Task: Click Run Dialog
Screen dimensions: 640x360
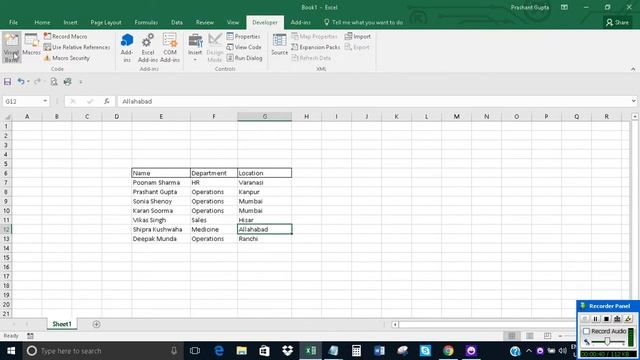Action: point(244,58)
